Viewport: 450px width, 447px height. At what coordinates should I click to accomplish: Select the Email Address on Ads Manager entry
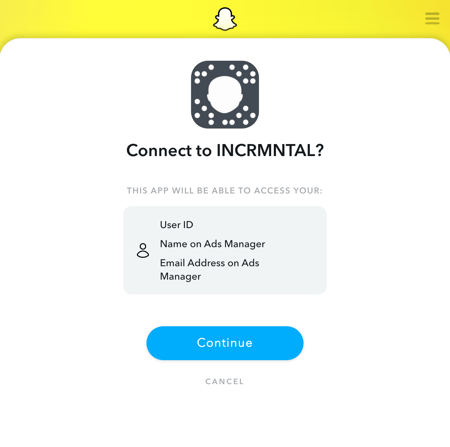click(210, 270)
